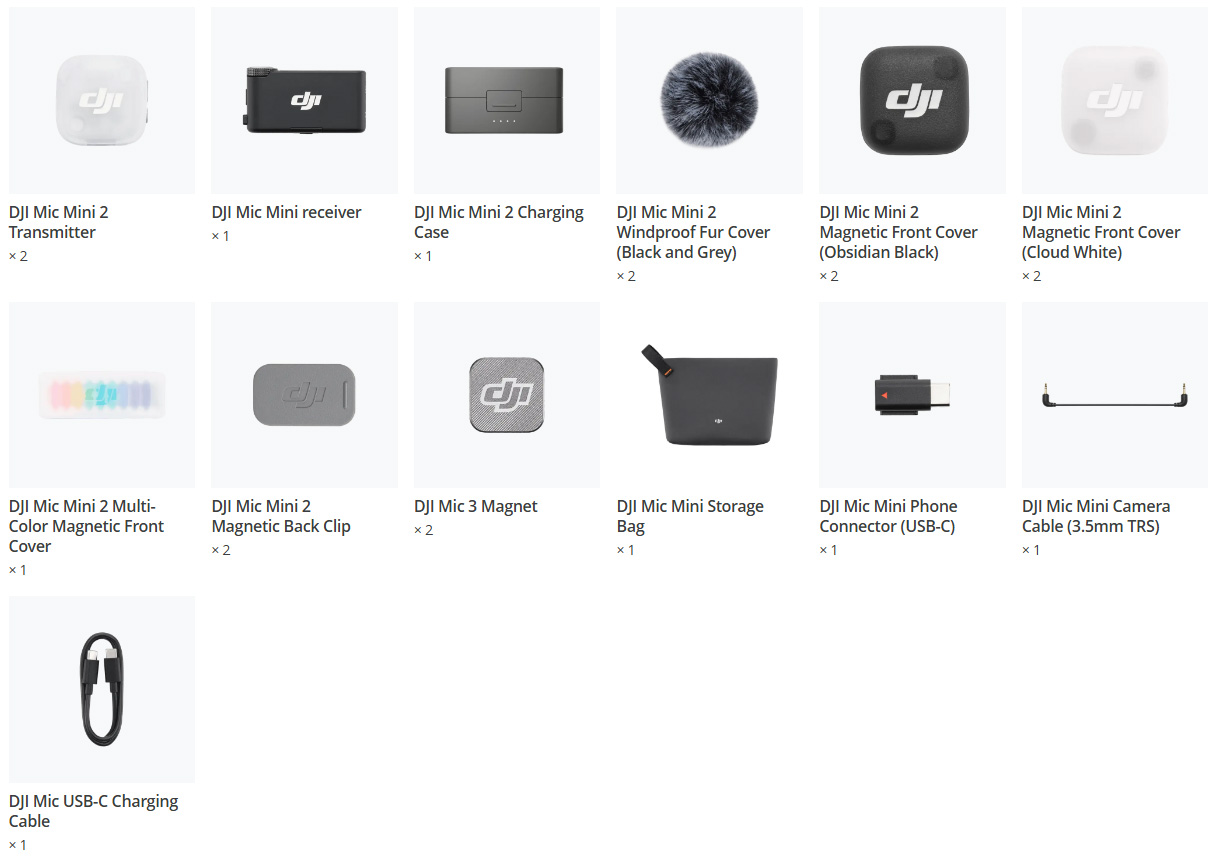
Task: Click the Windproof Fur Cover image
Action: (709, 101)
